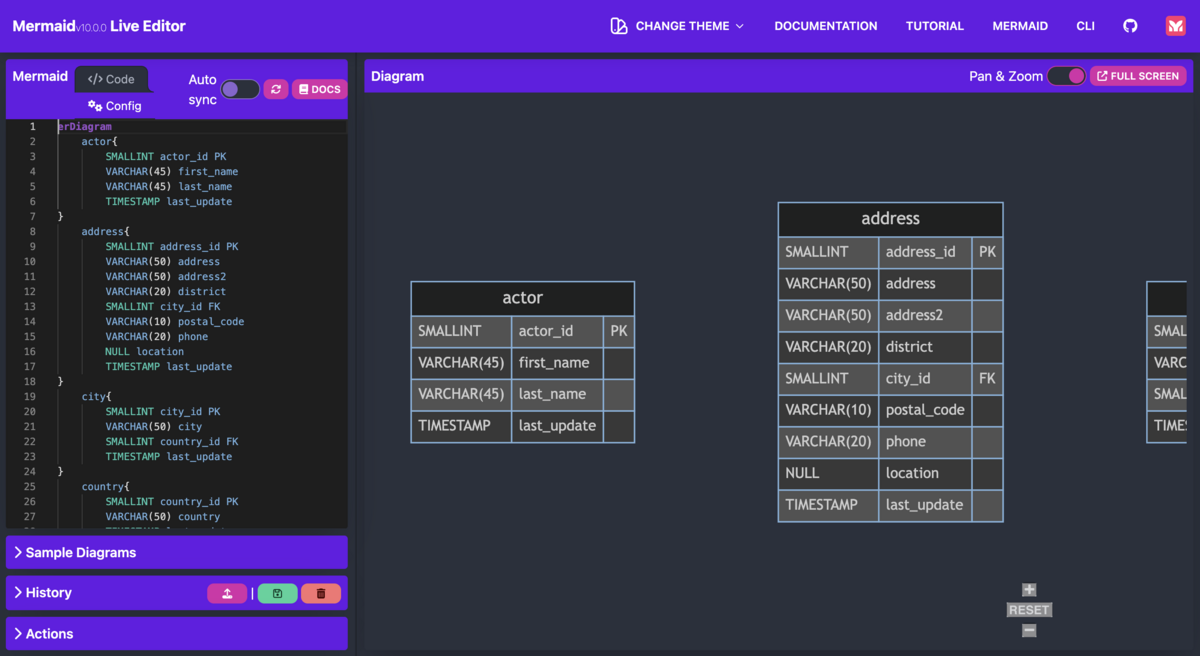Click the Diagram panel title

[397, 76]
